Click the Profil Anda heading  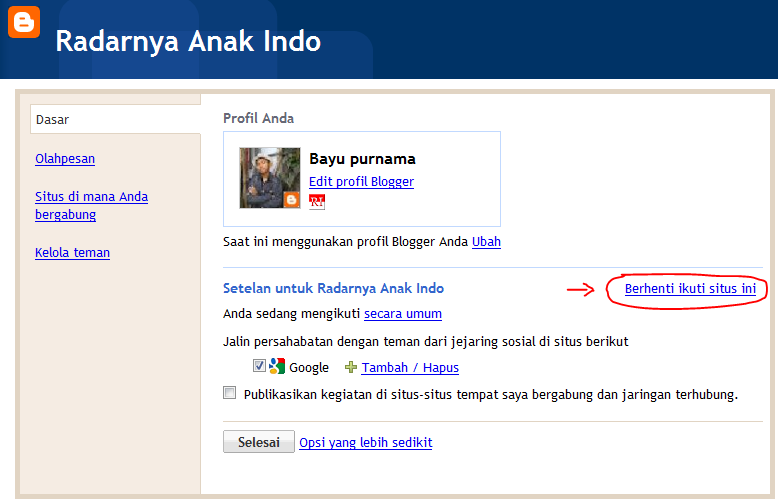coord(259,118)
